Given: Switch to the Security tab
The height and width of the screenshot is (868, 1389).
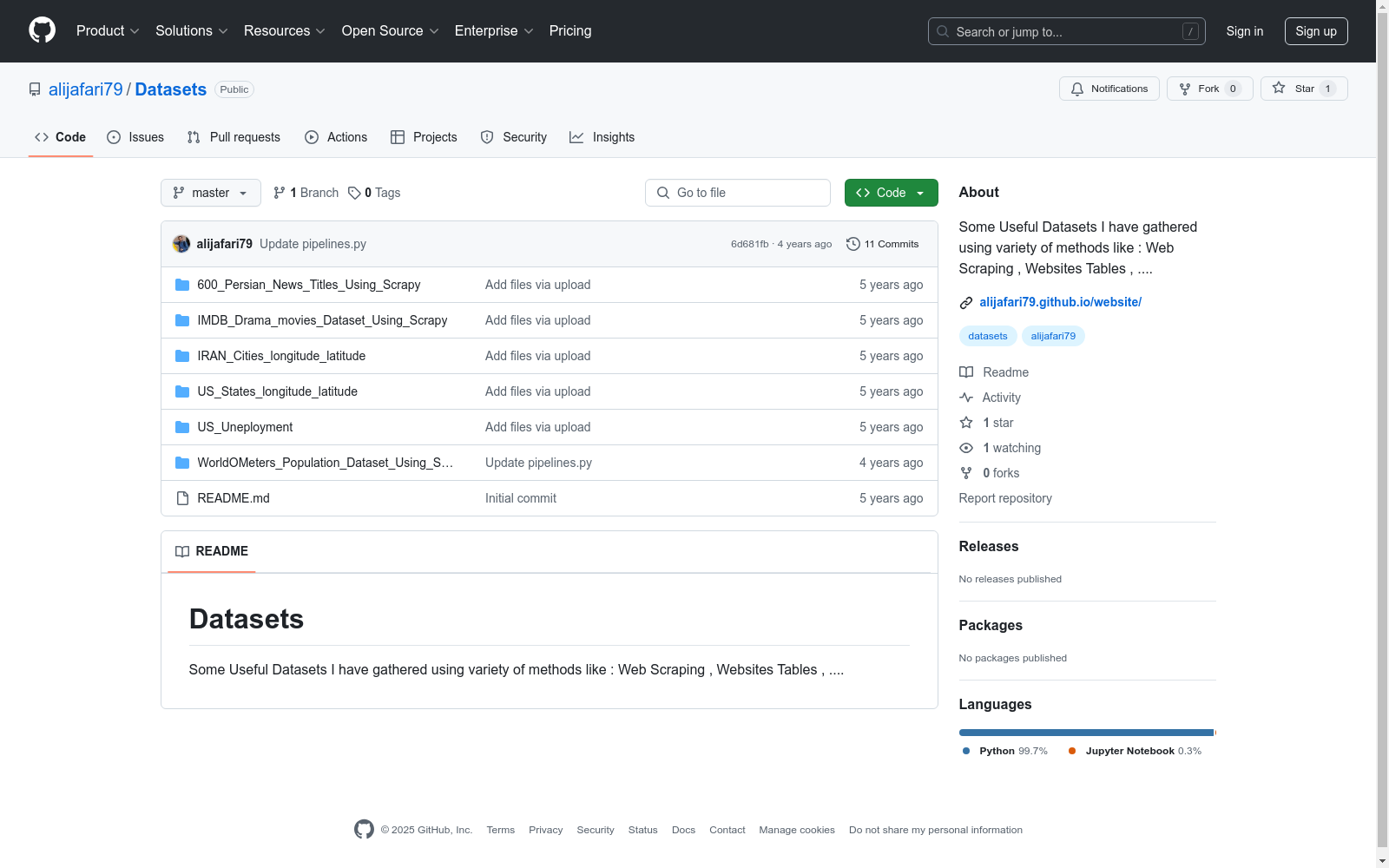Looking at the screenshot, I should click(514, 137).
